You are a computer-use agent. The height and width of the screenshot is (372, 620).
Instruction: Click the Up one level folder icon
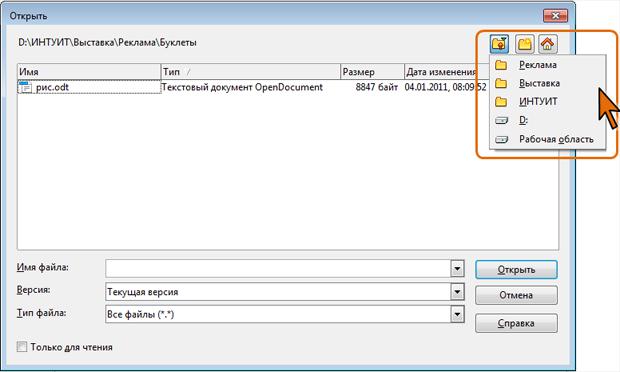pos(499,44)
